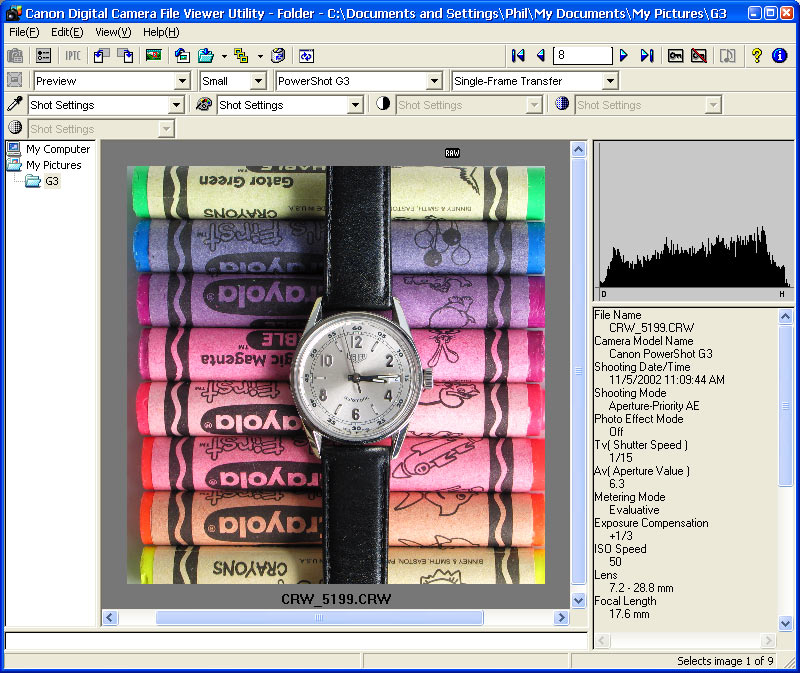
Task: Open dropdown arrow next to yellow transfer icon
Action: click(260, 56)
